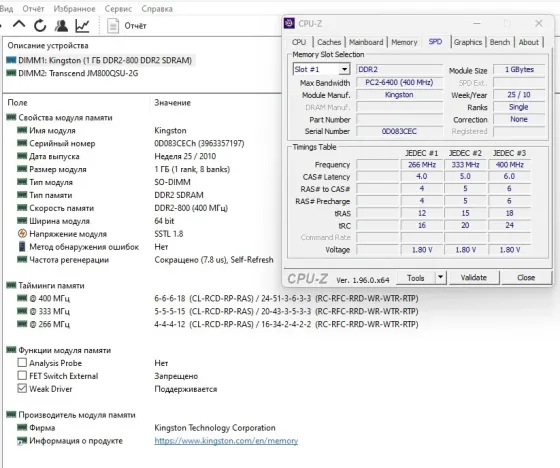Open the Сервис menu
This screenshot has width=560, height=468.
(118, 9)
